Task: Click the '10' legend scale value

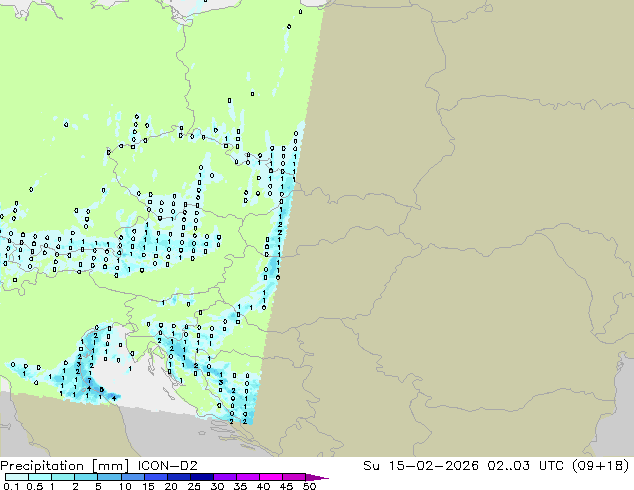Action: 125,486
